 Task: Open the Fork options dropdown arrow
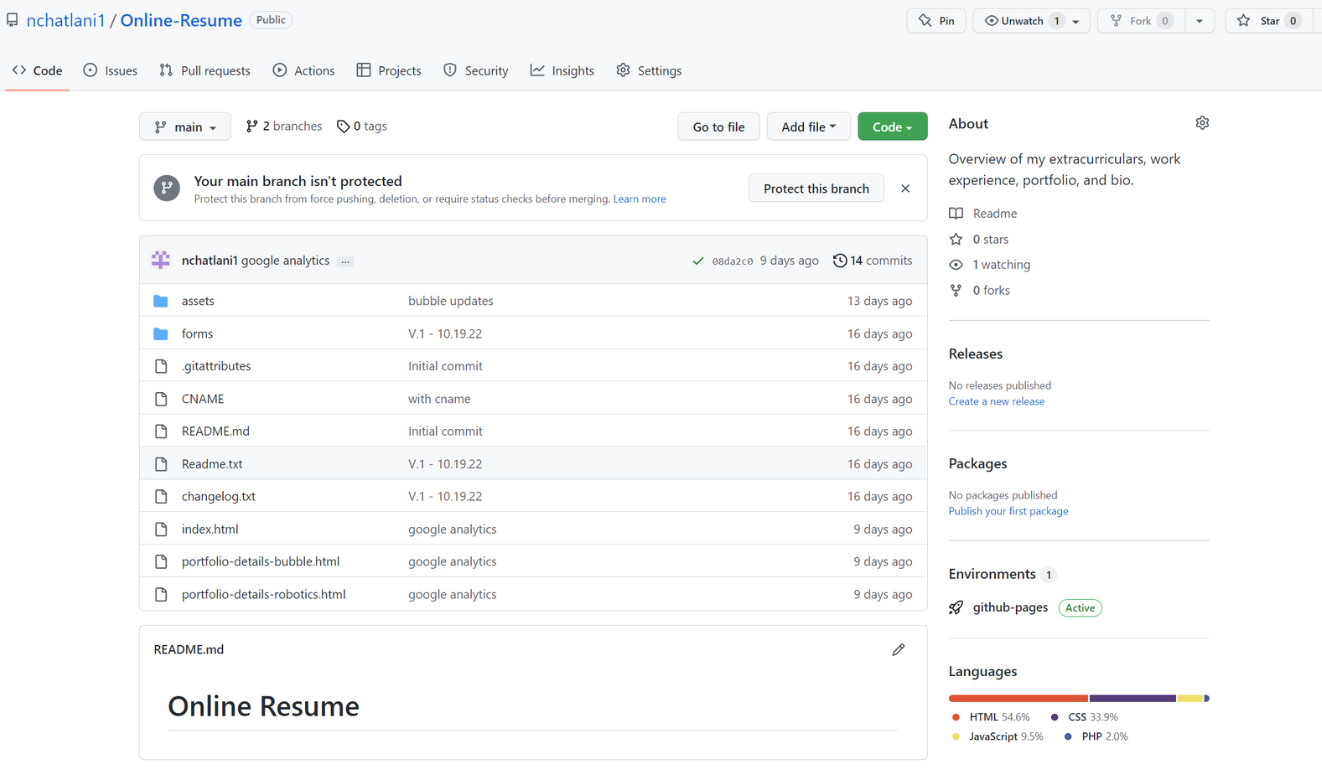click(x=1199, y=21)
